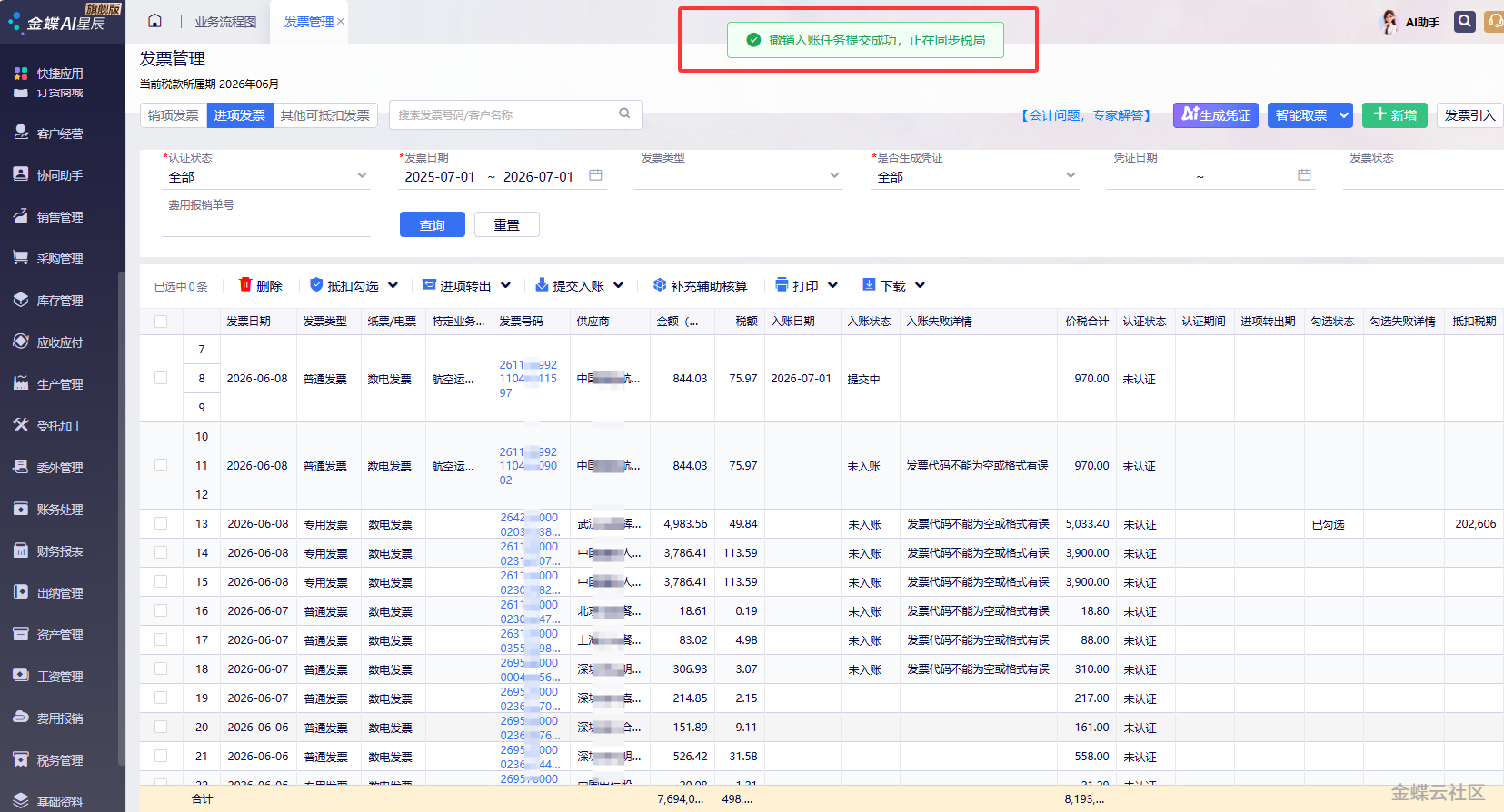Switch to 销项发票 tab
1504x812 pixels.
tap(174, 115)
